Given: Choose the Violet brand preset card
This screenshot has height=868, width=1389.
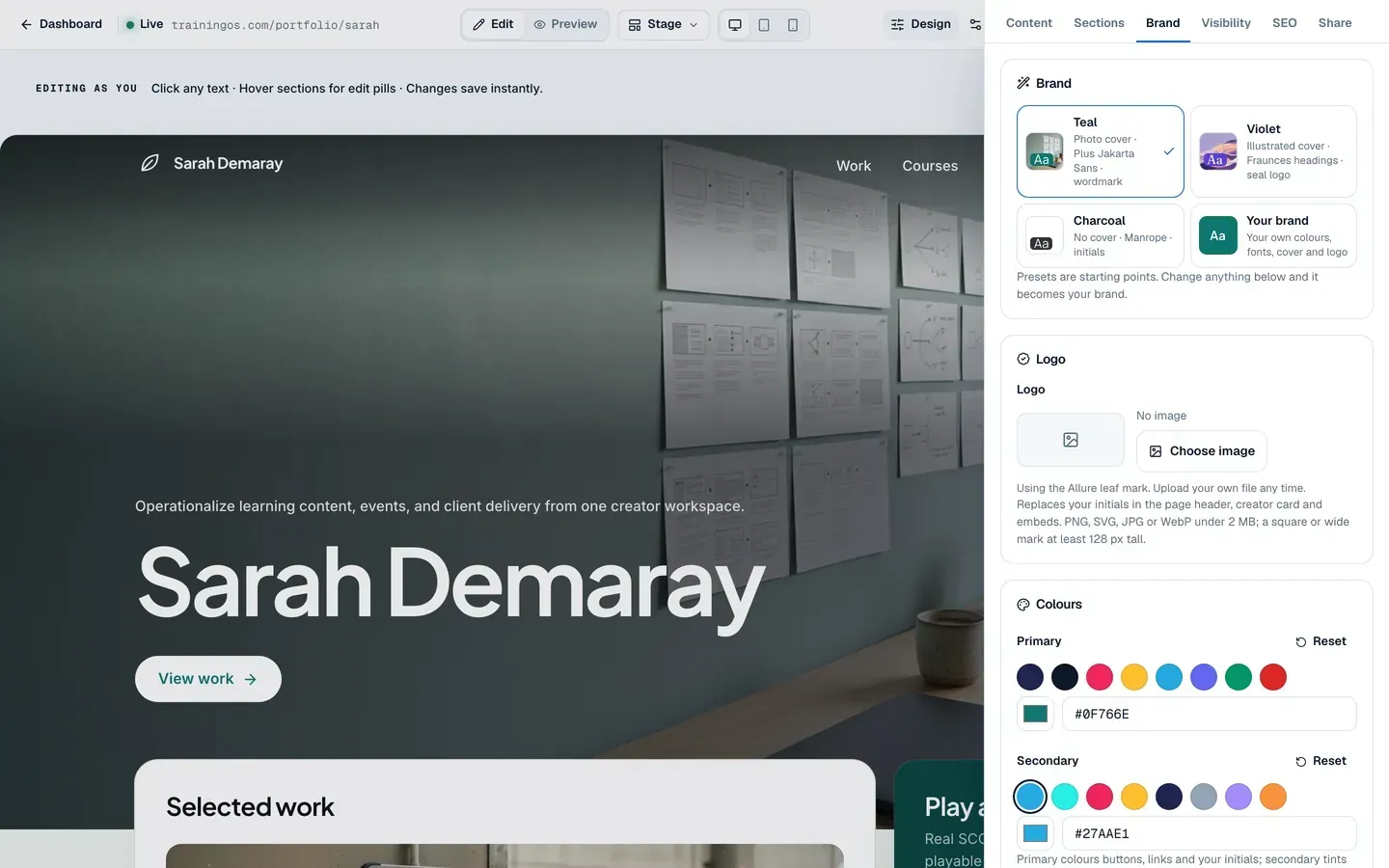Looking at the screenshot, I should (1273, 151).
